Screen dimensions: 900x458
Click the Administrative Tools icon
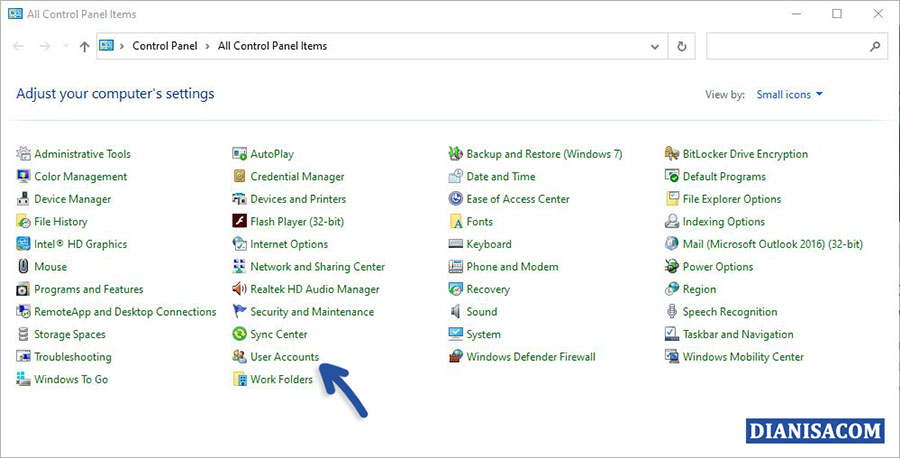23,154
